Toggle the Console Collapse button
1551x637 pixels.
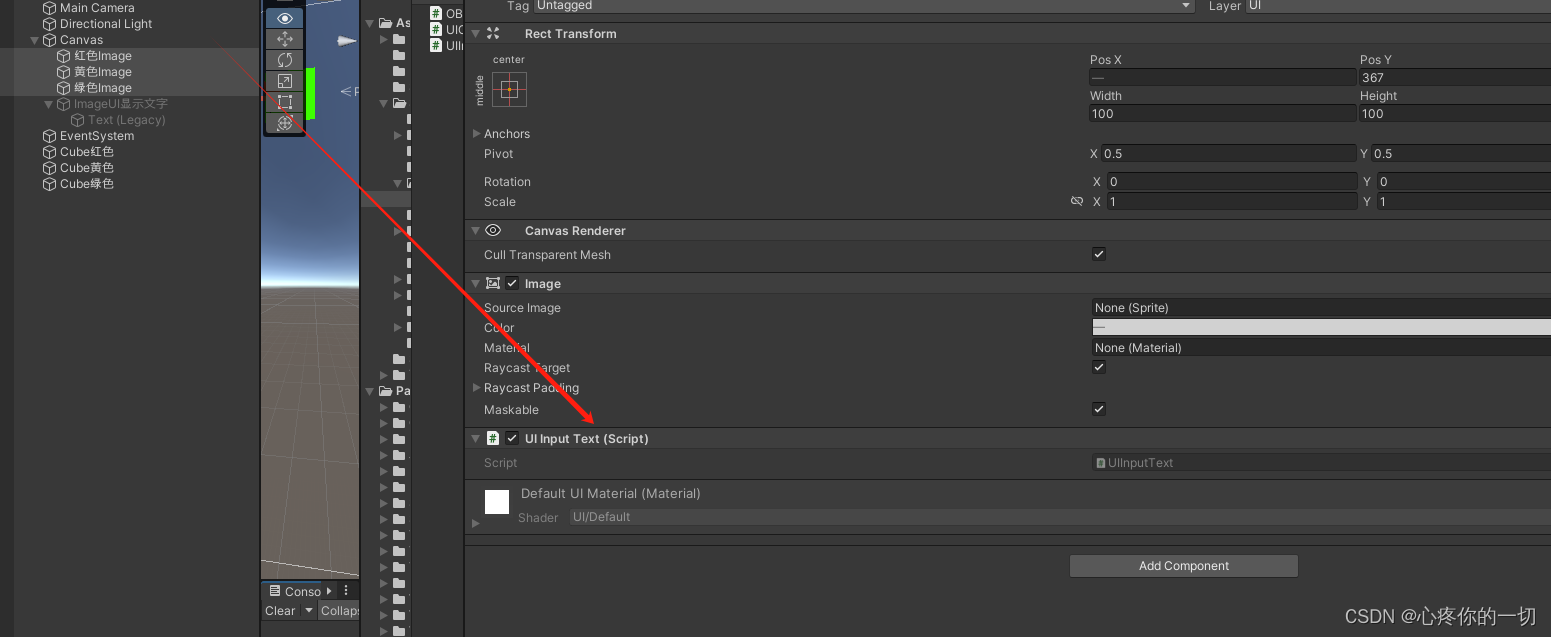pos(339,611)
